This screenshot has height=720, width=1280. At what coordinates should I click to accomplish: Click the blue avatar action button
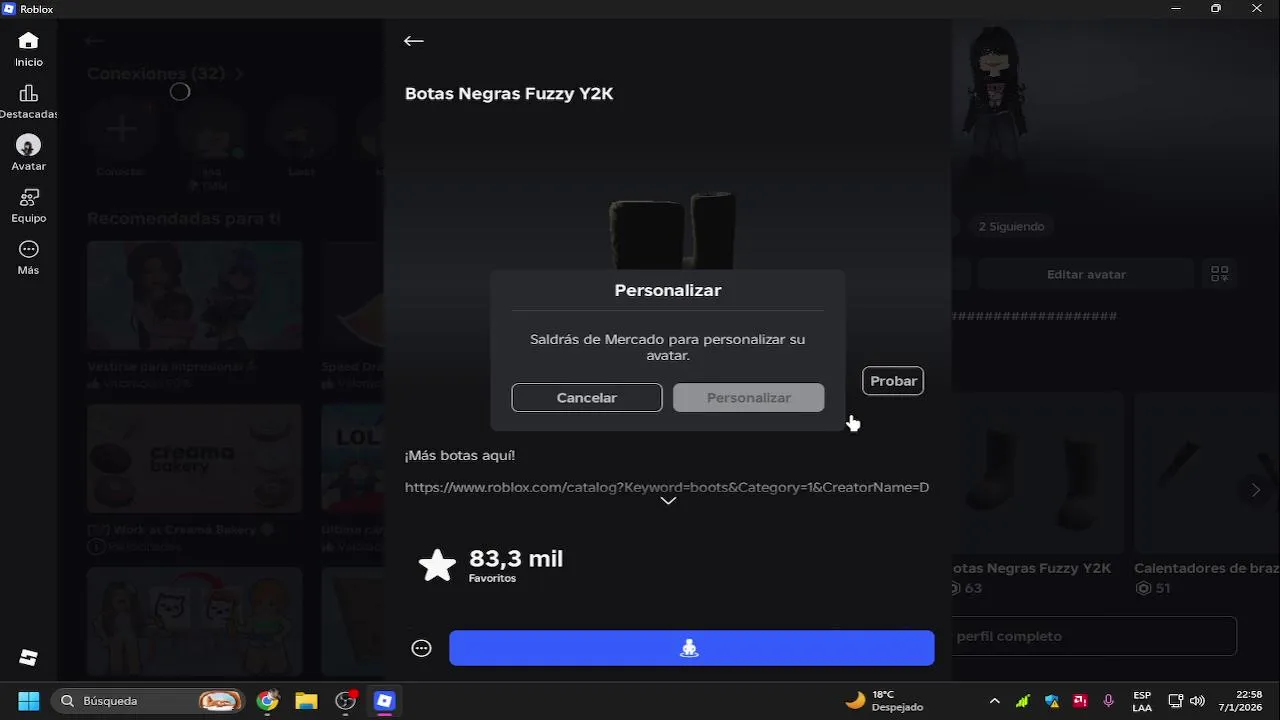tap(692, 648)
